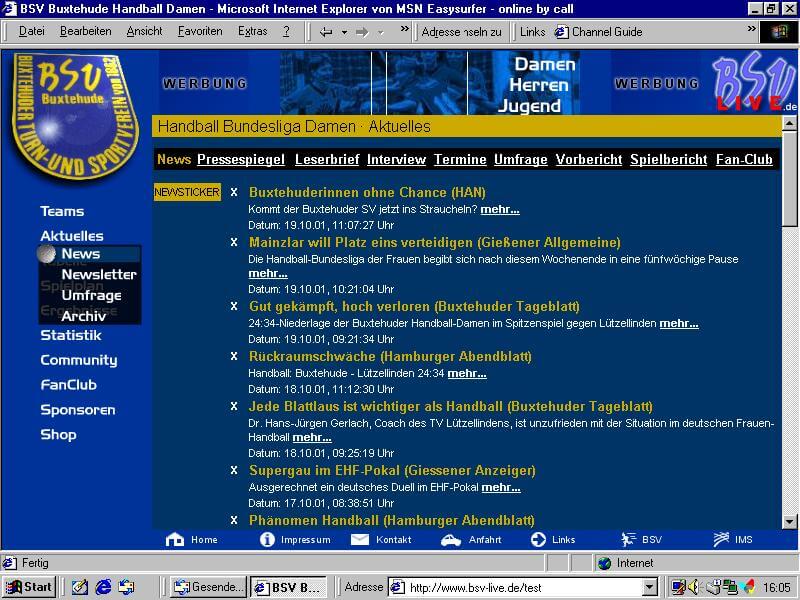Click the Impressum info icon in footer
The width and height of the screenshot is (800, 600).
pos(267,539)
